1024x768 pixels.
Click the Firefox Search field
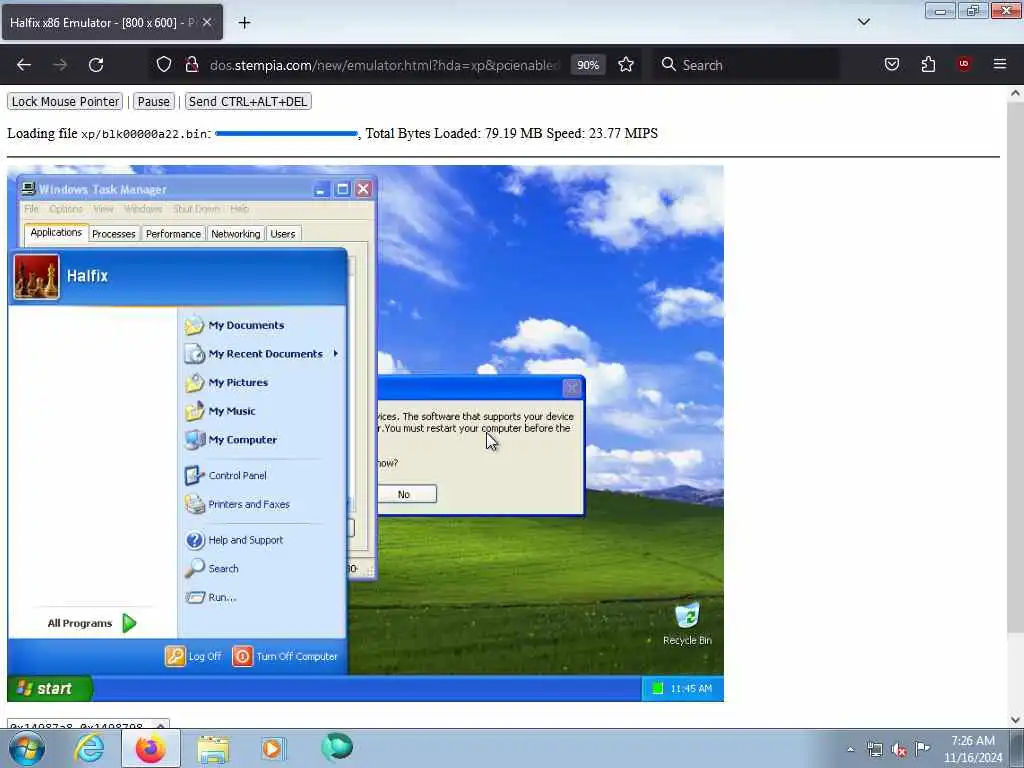coord(747,65)
